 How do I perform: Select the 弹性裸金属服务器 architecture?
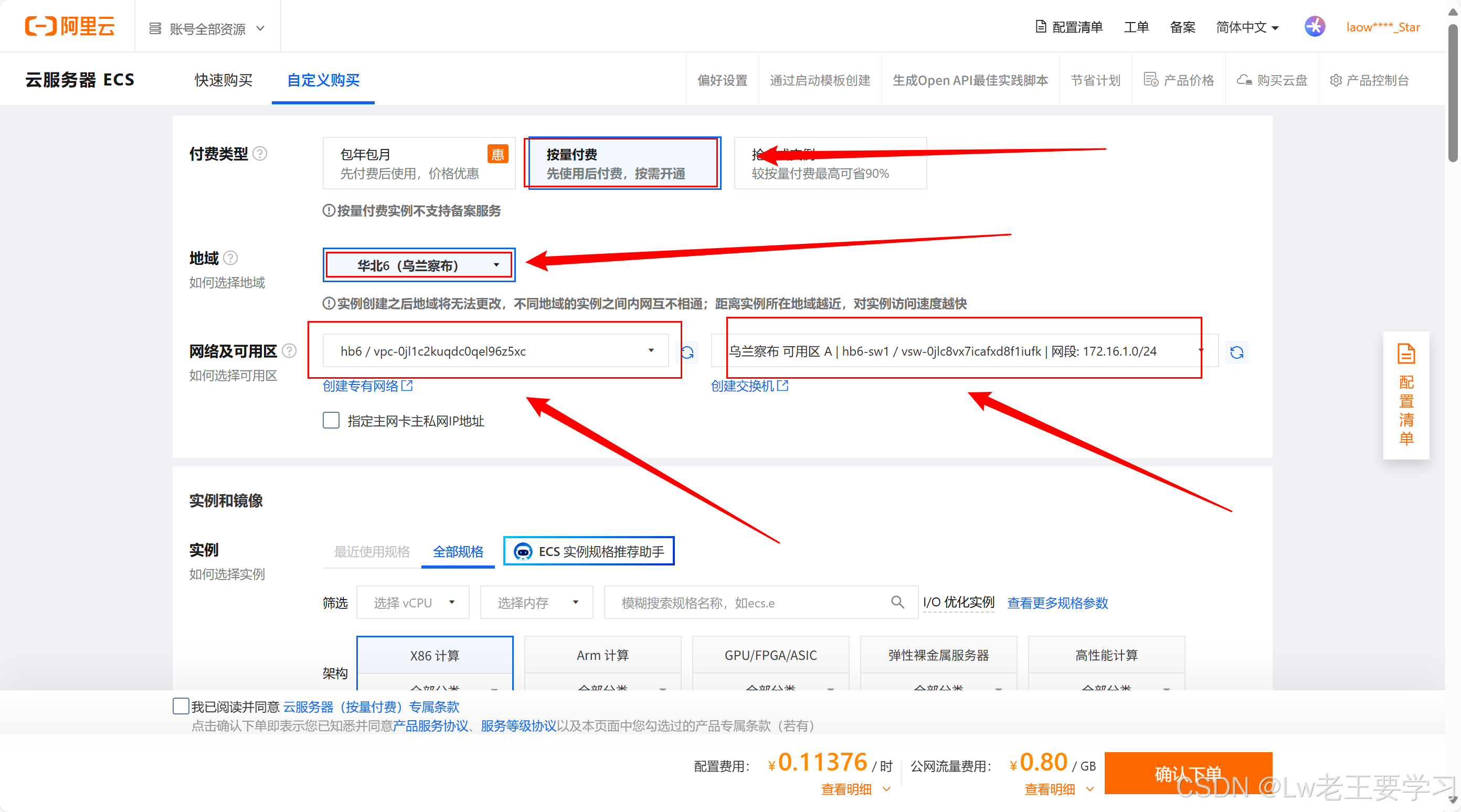938,656
